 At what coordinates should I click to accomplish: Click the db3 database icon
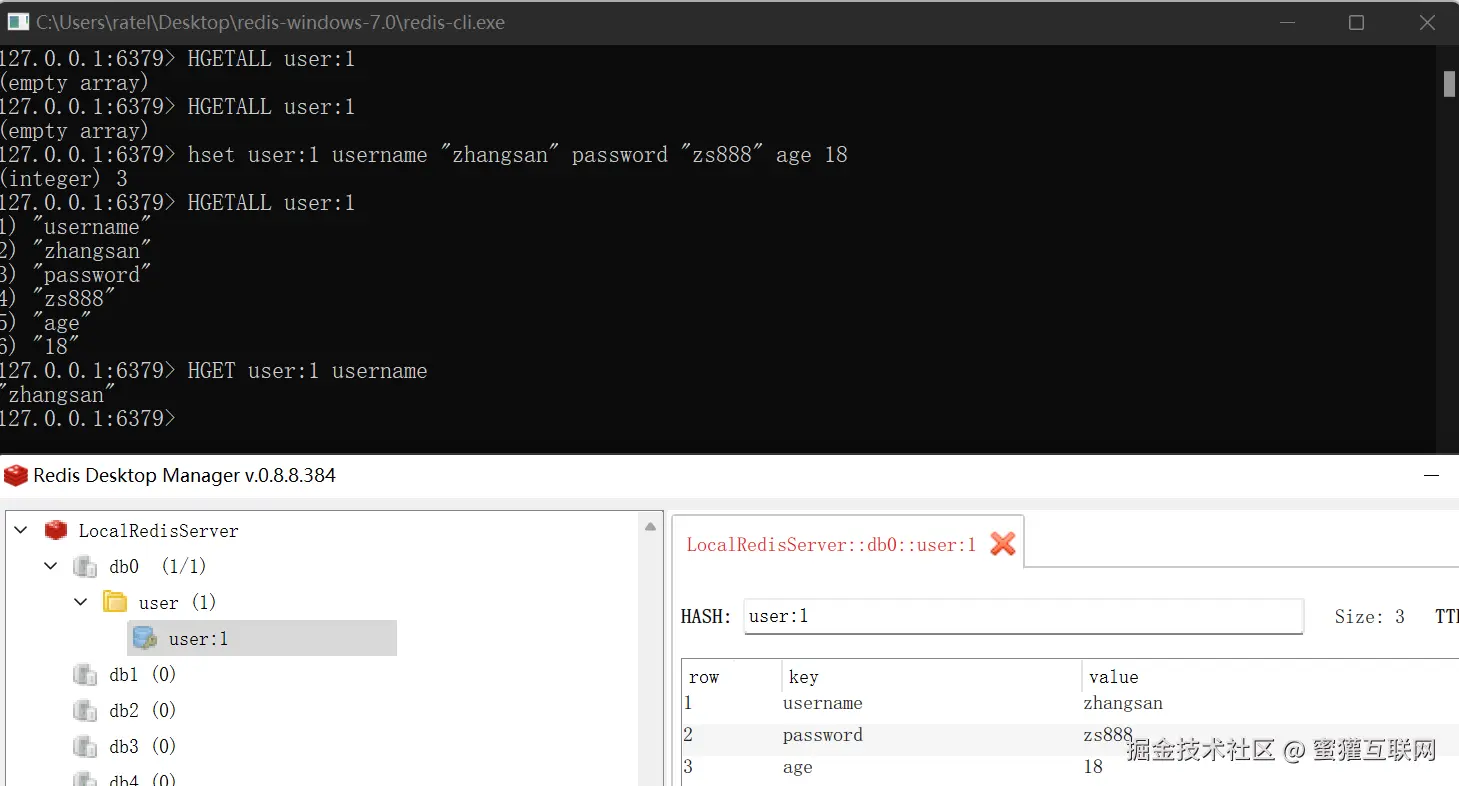[x=85, y=747]
